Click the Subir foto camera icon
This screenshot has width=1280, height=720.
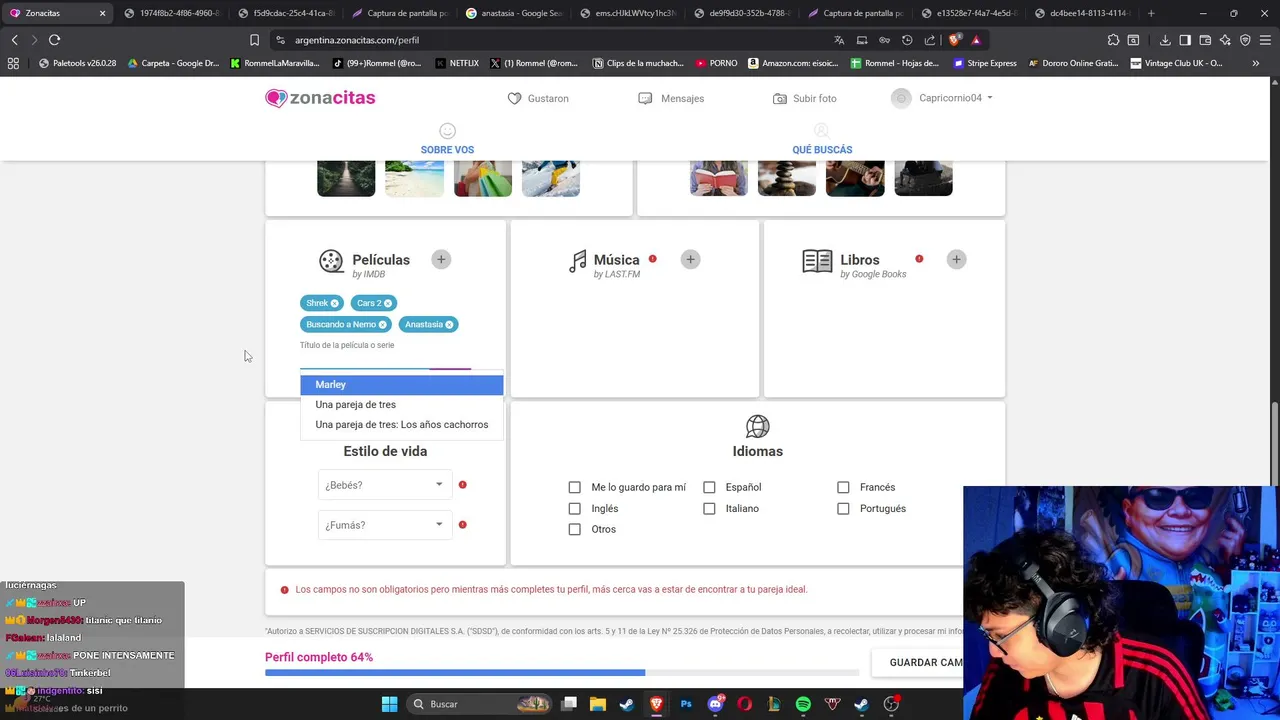tap(780, 98)
